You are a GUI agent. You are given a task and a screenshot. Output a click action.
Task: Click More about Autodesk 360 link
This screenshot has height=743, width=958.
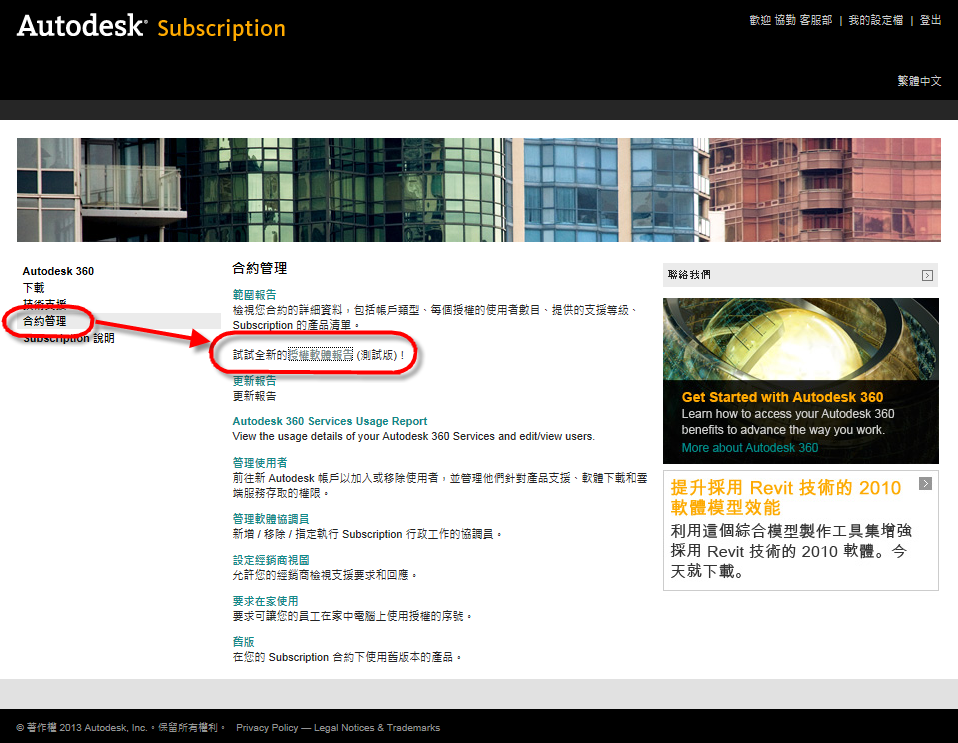[750, 447]
